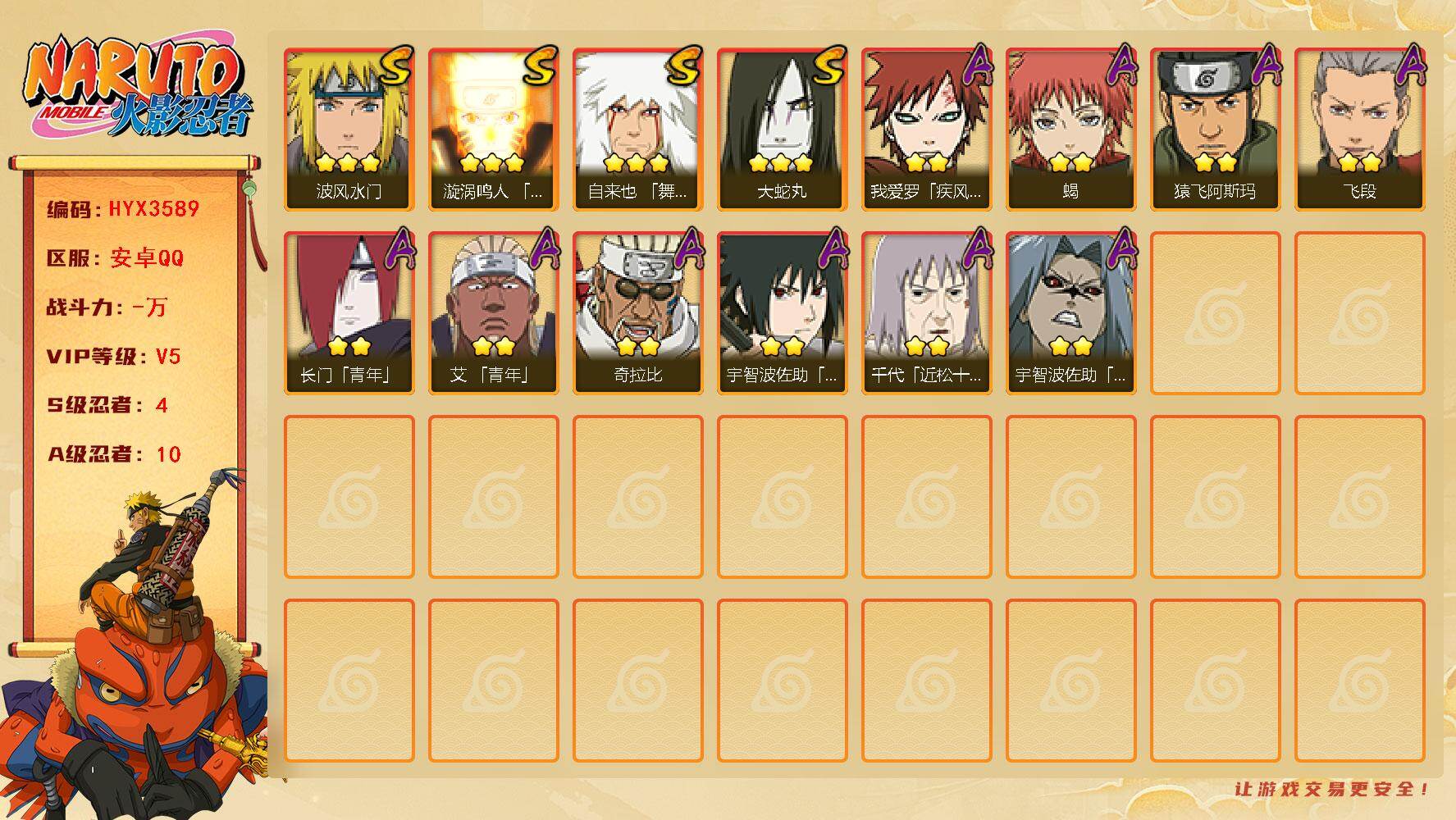1456x820 pixels.
Task: Click the S rank badge on 大蛇丸
Action: click(828, 66)
